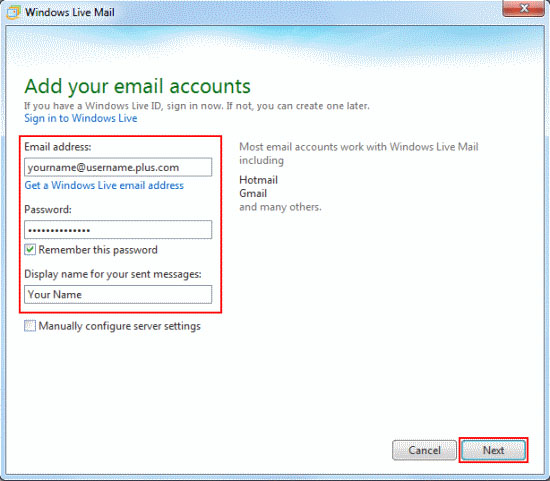Enable Manually configure server settings checkbox
Screen dimensions: 550x481
point(30,326)
